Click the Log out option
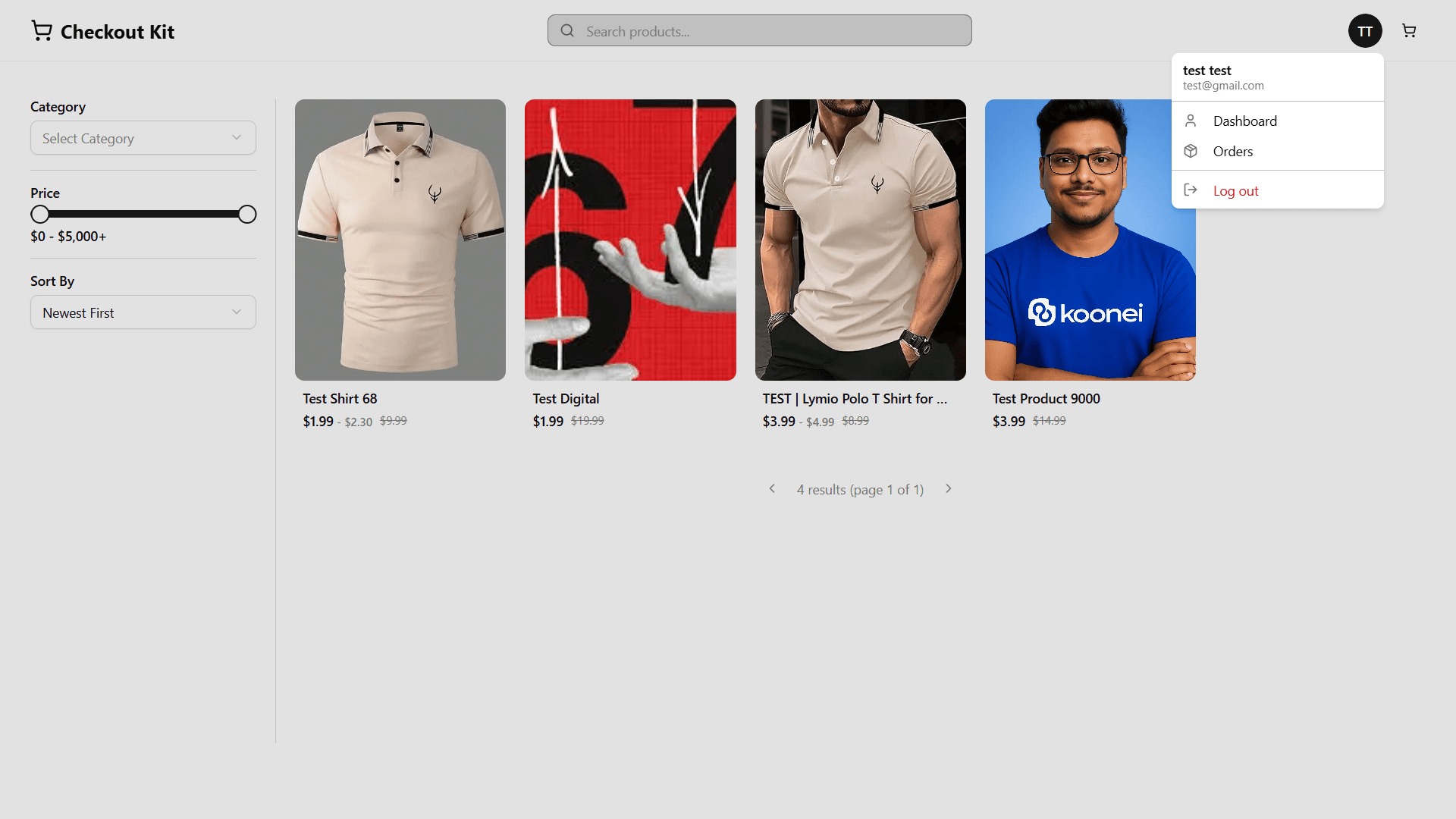Image resolution: width=1456 pixels, height=819 pixels. 1235,190
